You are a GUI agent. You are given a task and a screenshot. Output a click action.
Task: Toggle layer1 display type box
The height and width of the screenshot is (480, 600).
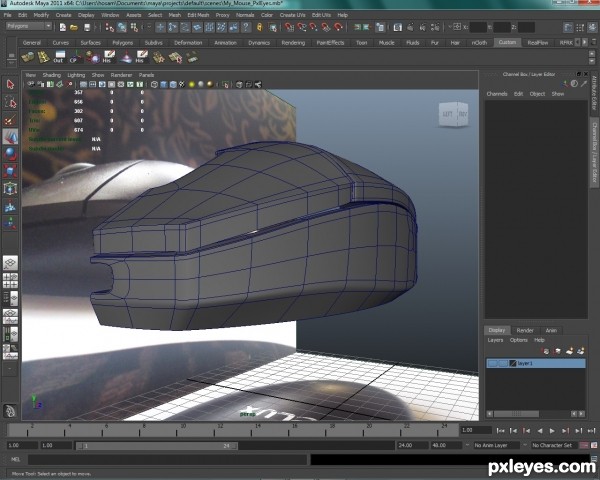pos(503,363)
